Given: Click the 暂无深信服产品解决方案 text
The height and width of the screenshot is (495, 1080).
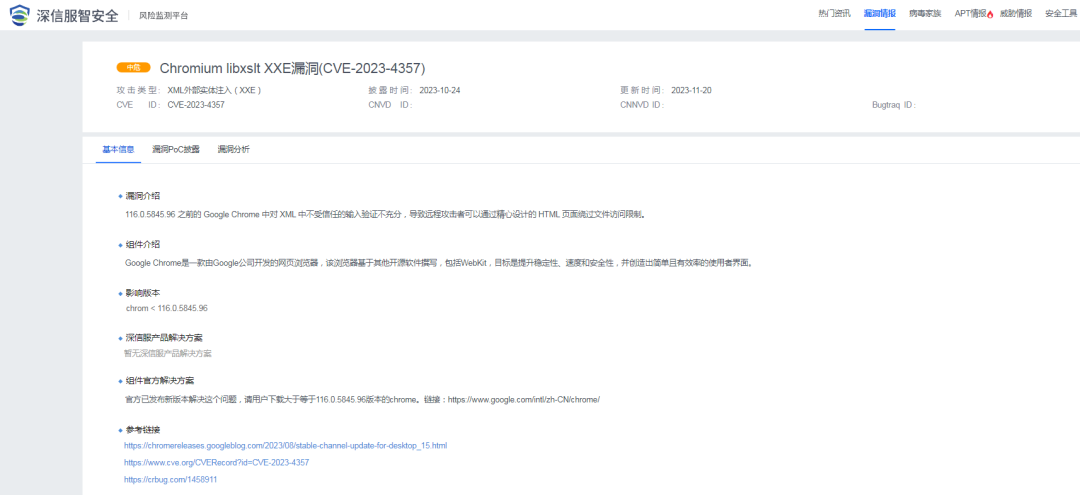Looking at the screenshot, I should (167, 353).
